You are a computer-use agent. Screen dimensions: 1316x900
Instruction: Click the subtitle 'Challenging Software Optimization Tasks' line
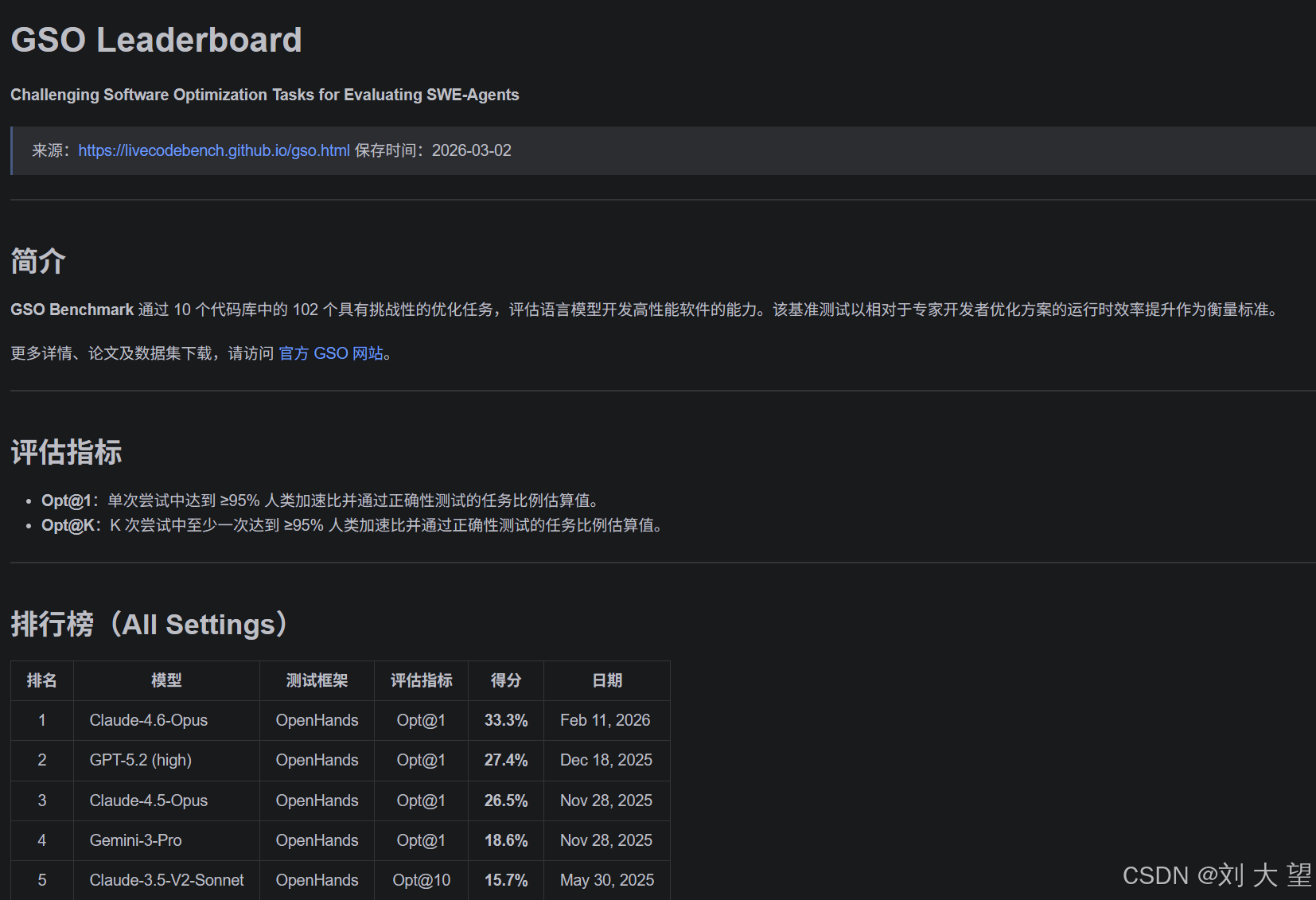click(x=264, y=95)
